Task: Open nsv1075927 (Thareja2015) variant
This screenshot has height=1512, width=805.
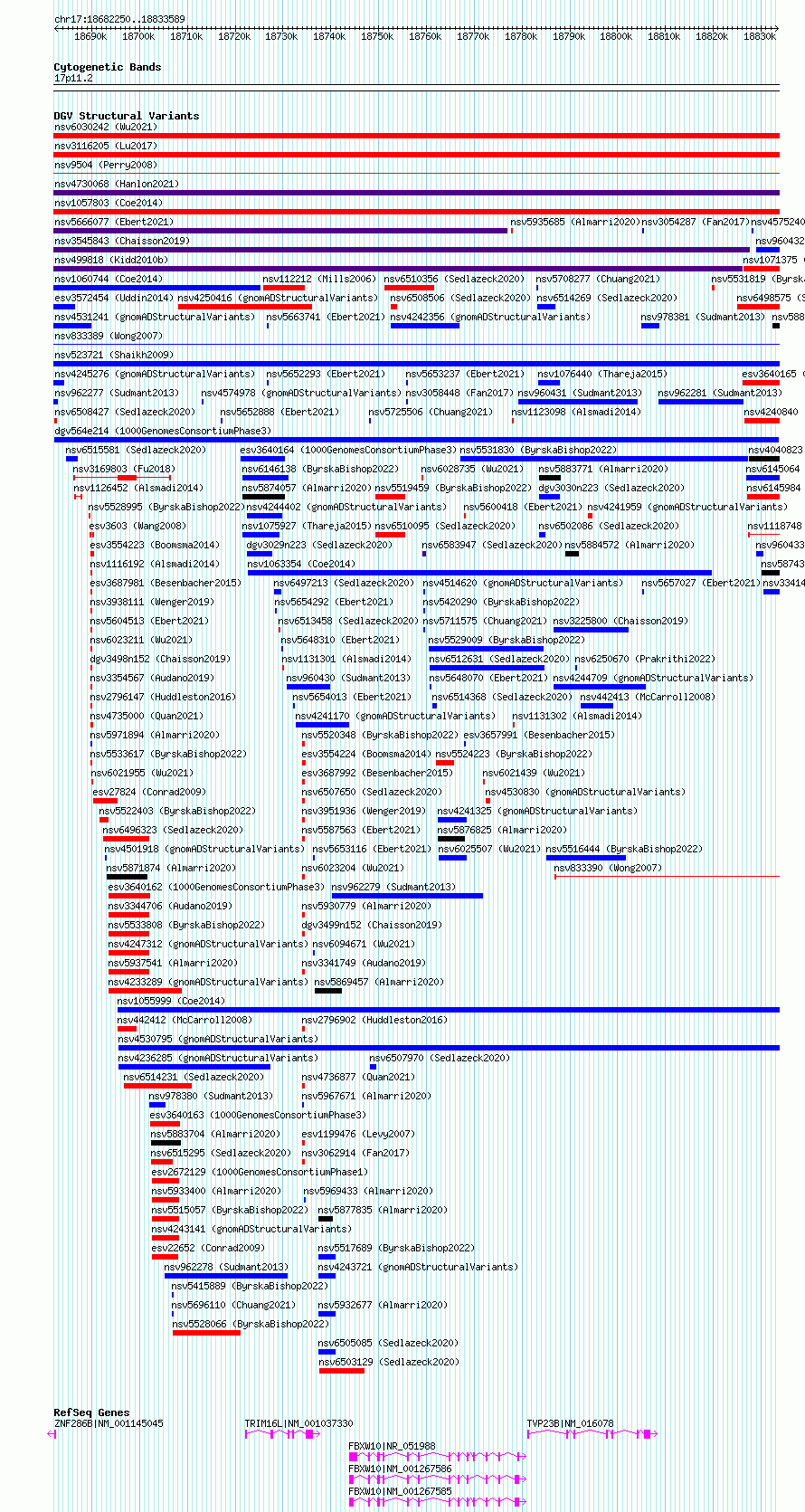Action: pos(306,526)
